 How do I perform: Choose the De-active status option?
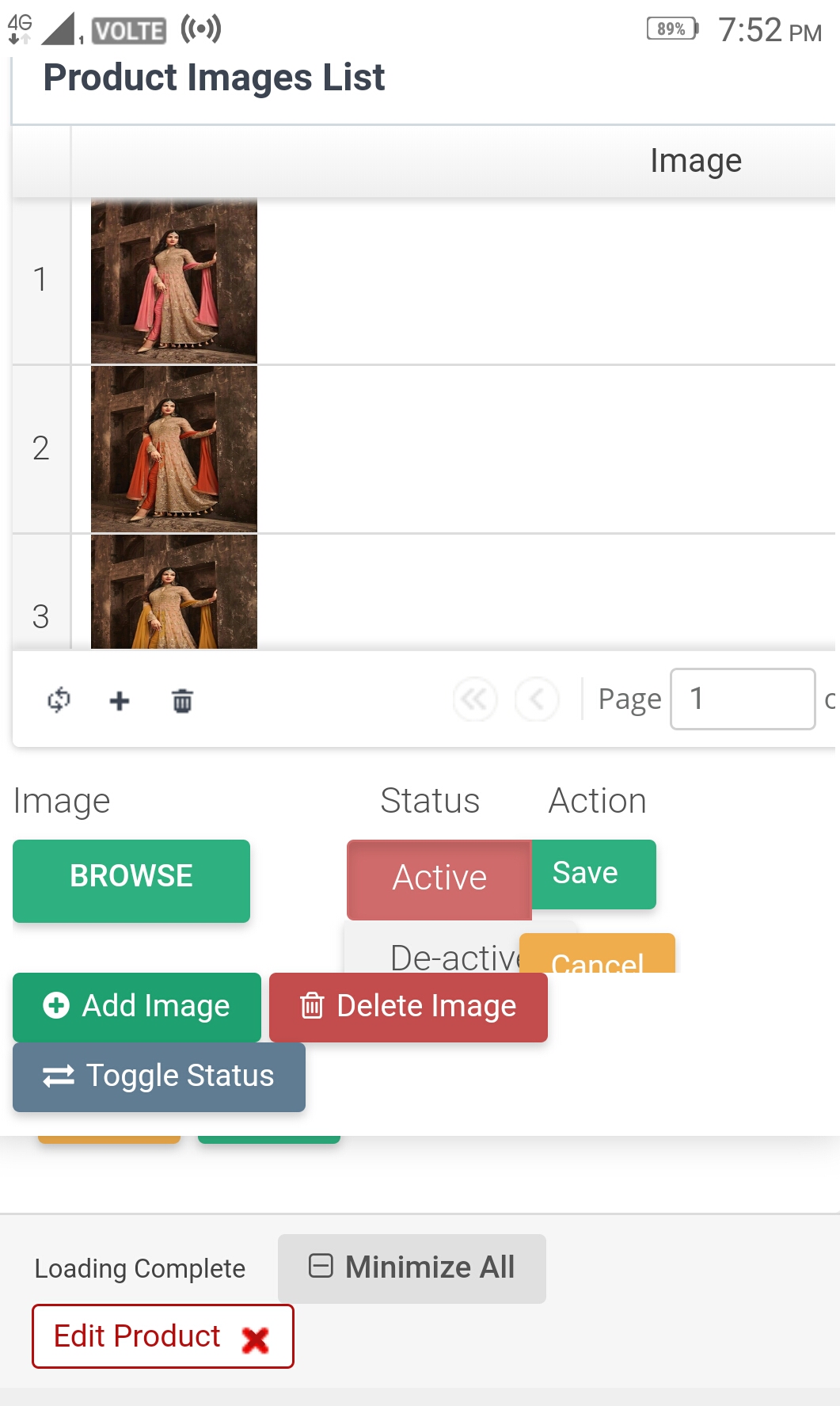pyautogui.click(x=451, y=957)
